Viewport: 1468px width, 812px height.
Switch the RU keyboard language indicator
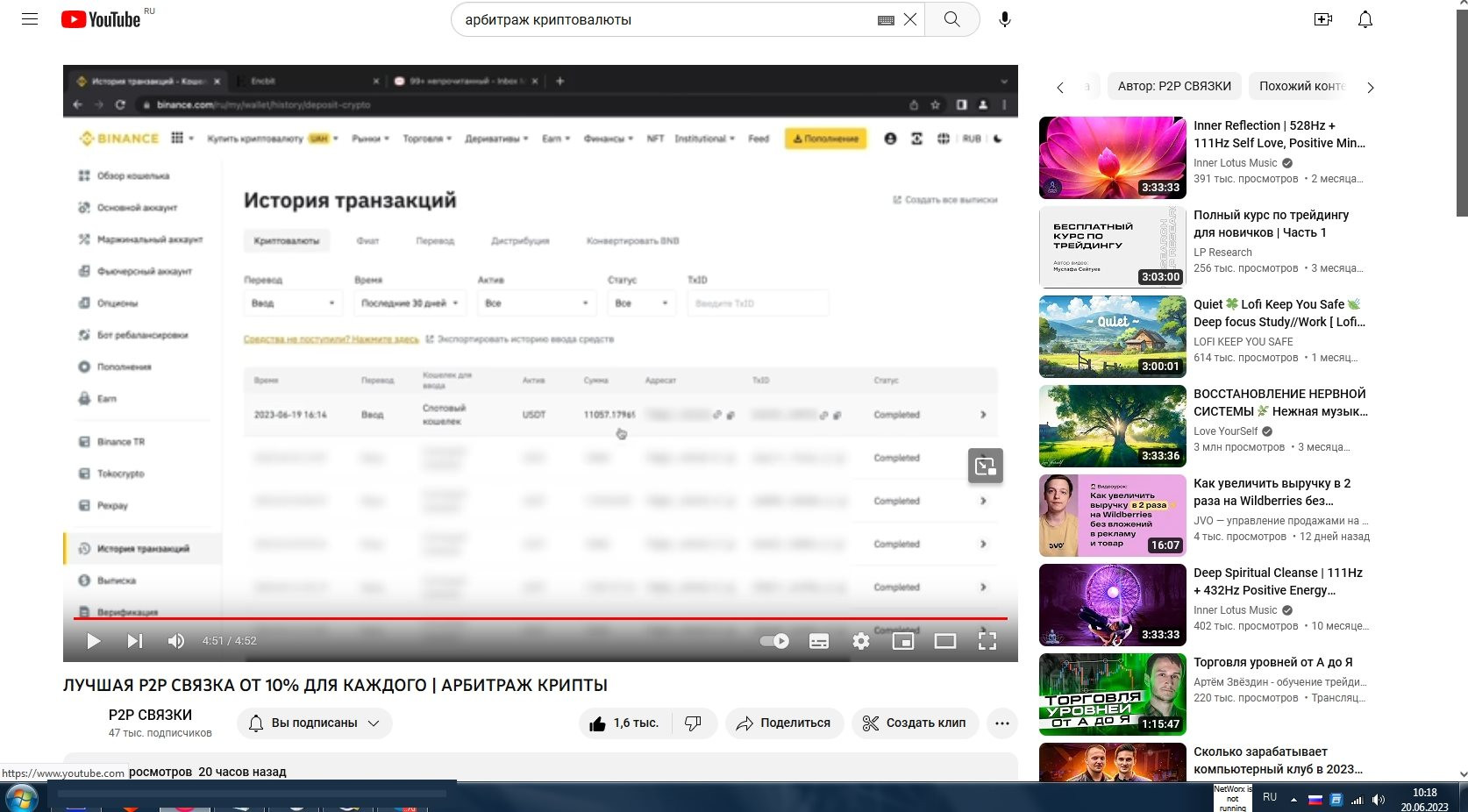click(1270, 797)
